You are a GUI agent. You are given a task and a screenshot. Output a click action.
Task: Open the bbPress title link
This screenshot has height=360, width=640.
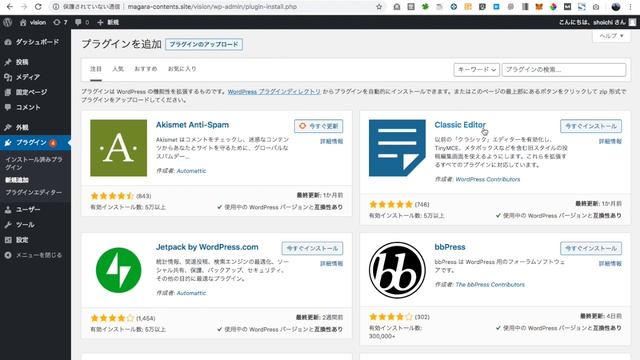point(450,247)
